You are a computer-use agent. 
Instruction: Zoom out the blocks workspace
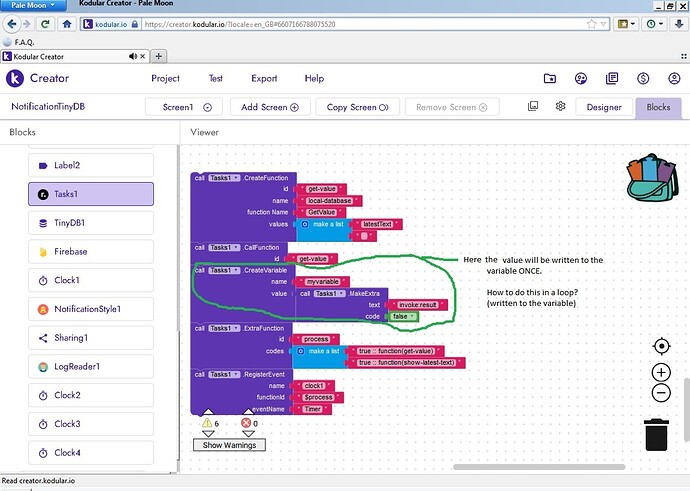(661, 392)
